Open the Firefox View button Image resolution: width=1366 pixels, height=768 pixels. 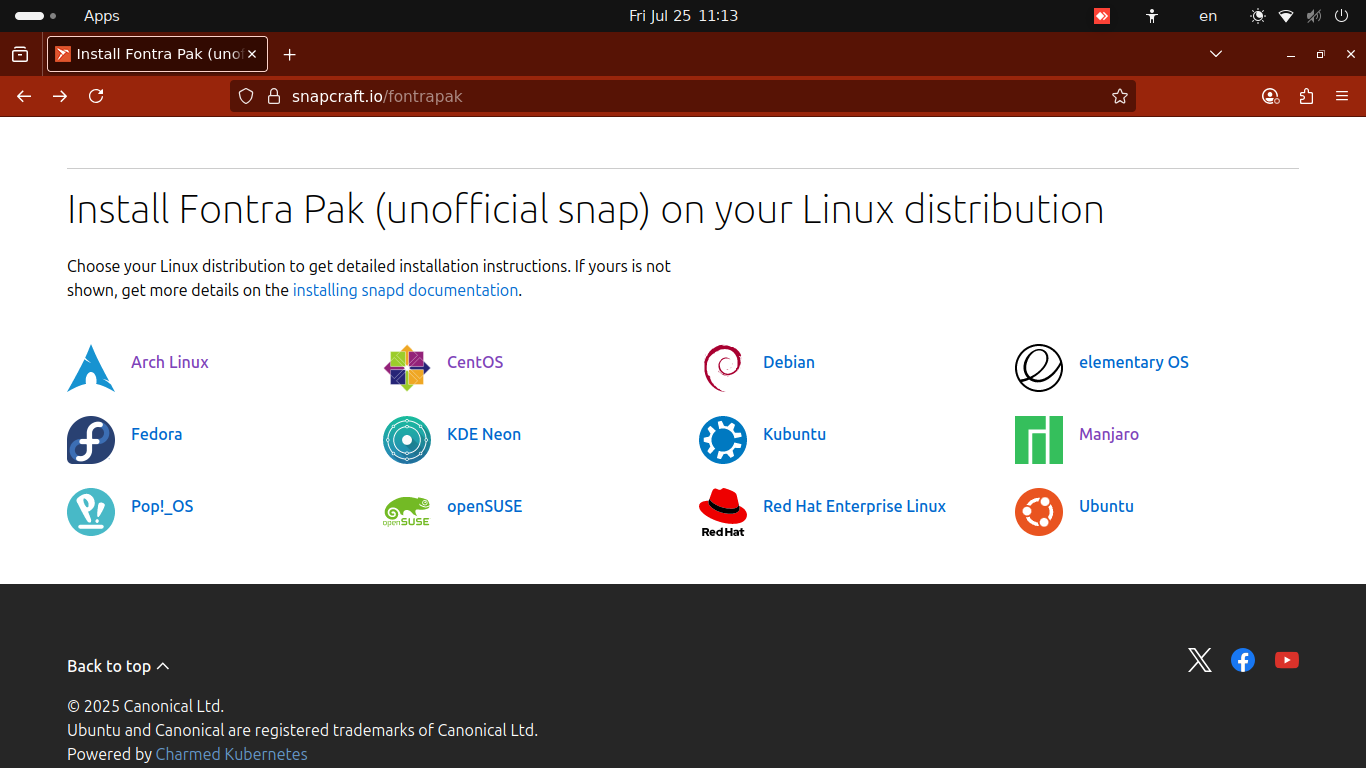[x=20, y=54]
